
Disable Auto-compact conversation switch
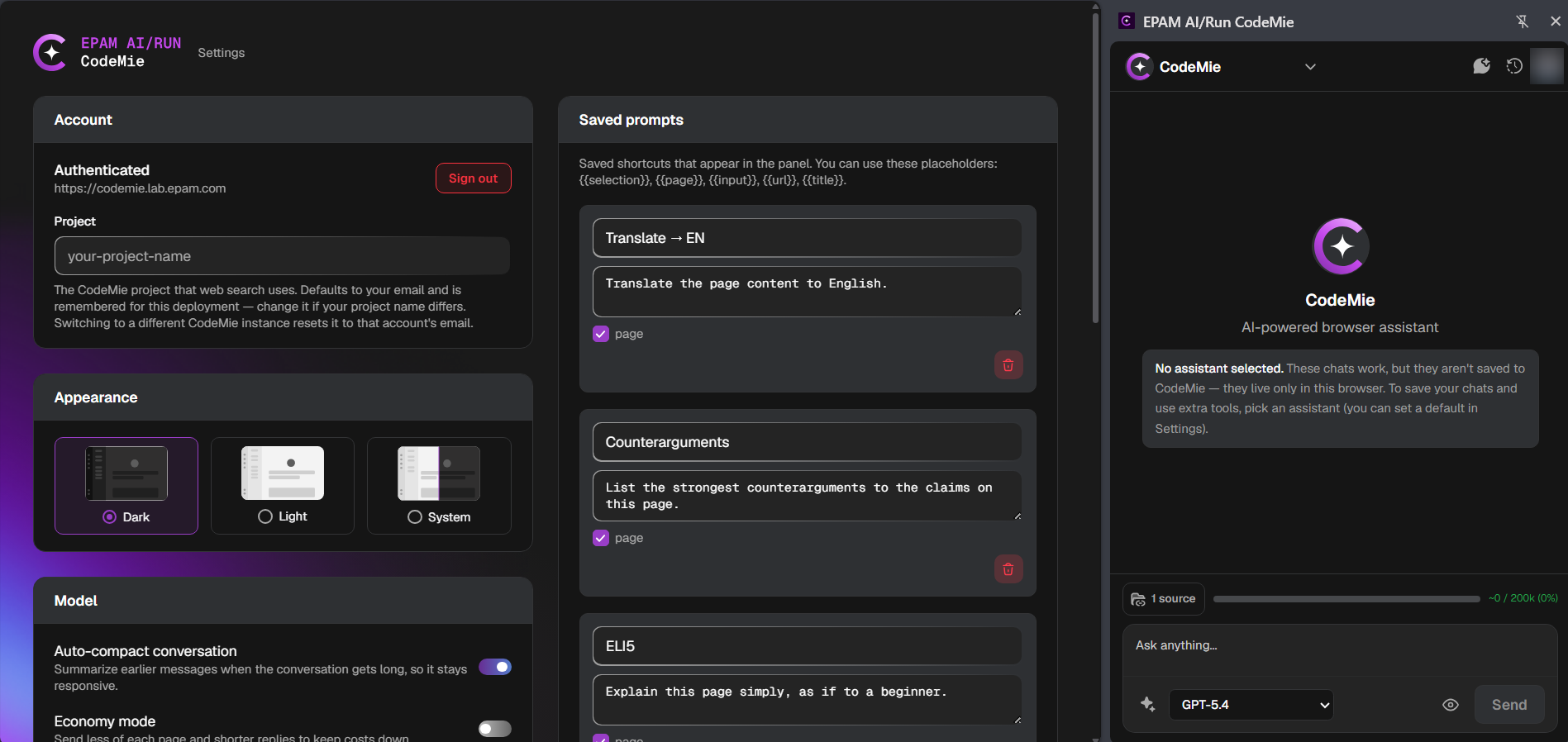tap(495, 667)
